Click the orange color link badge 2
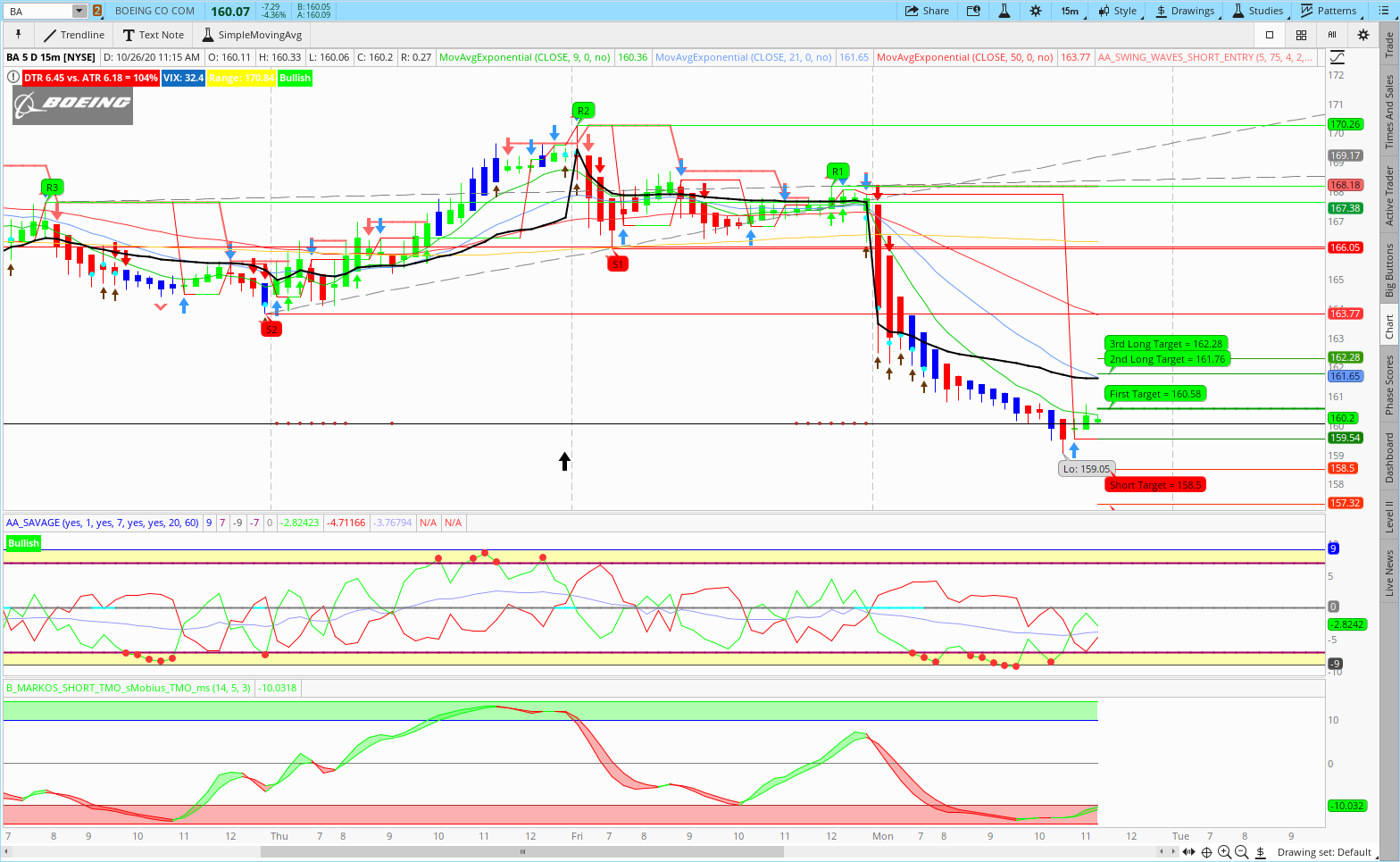The height and width of the screenshot is (862, 1400). tap(97, 11)
